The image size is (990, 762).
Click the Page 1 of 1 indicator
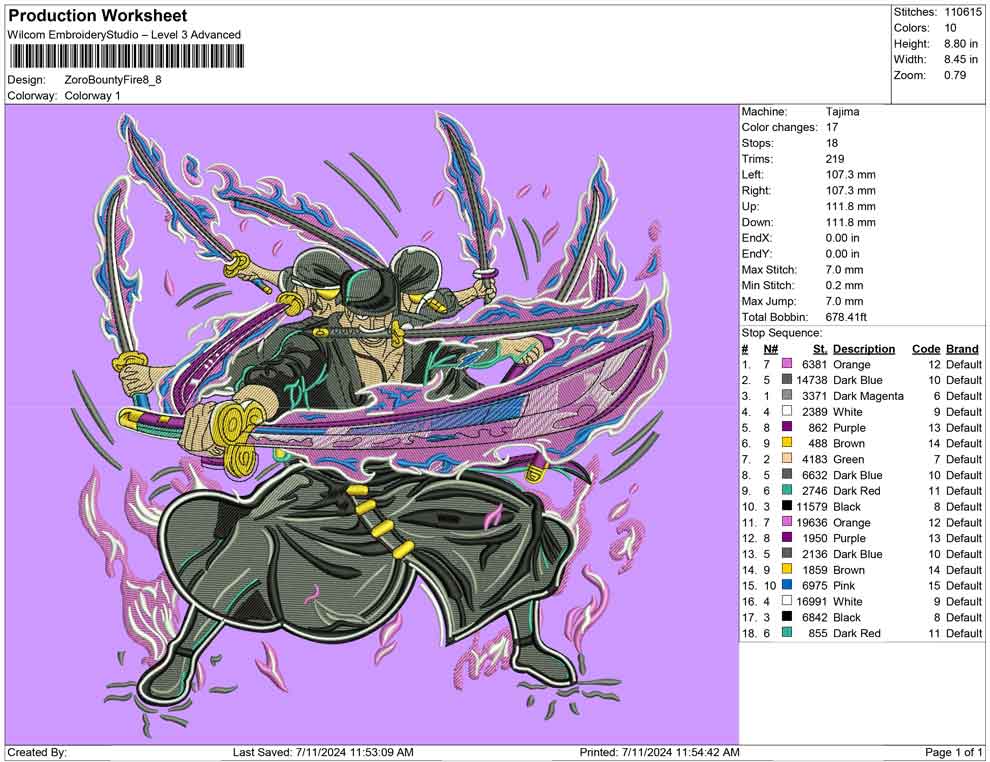[x=954, y=752]
